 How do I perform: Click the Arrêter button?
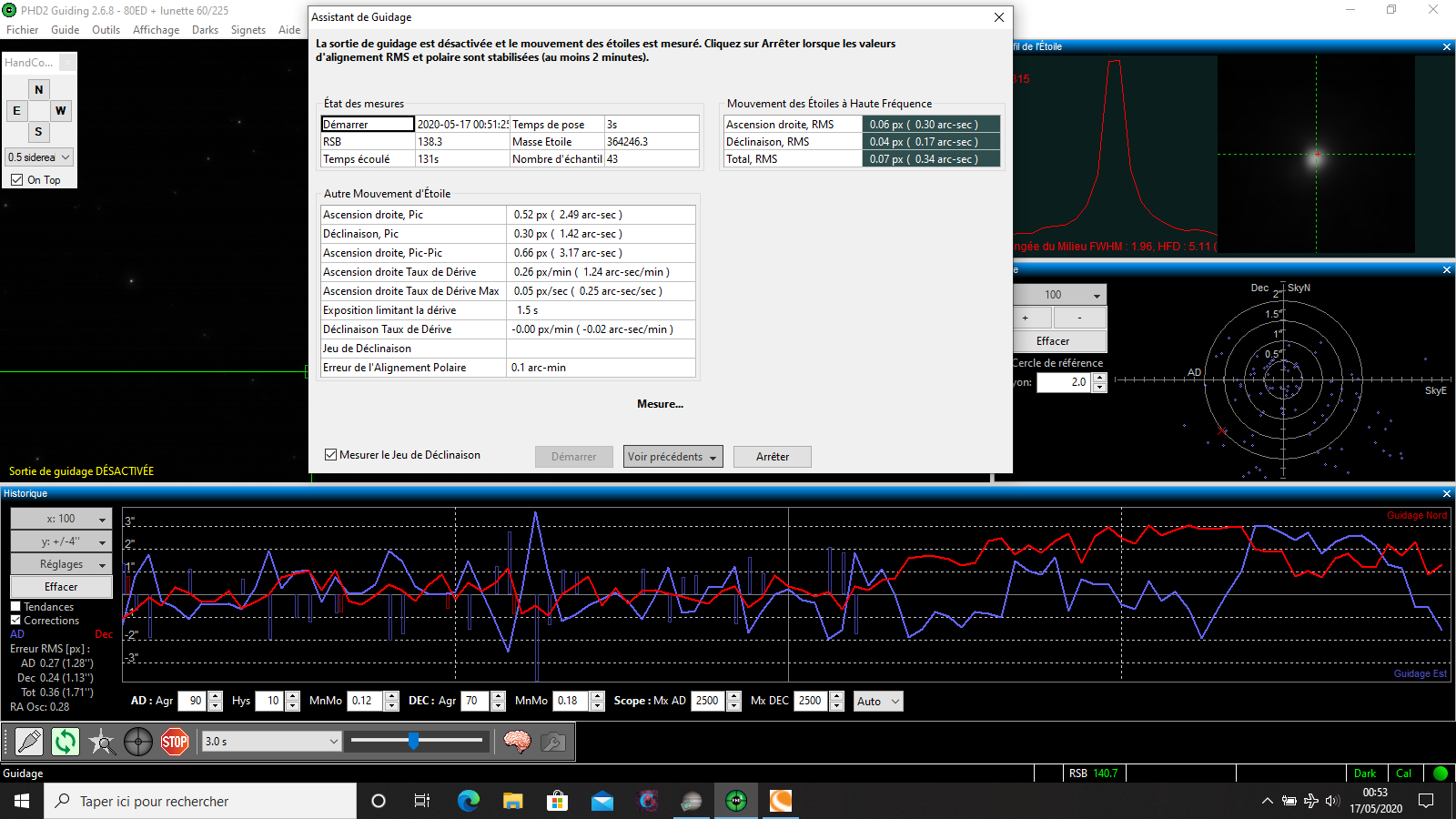773,457
